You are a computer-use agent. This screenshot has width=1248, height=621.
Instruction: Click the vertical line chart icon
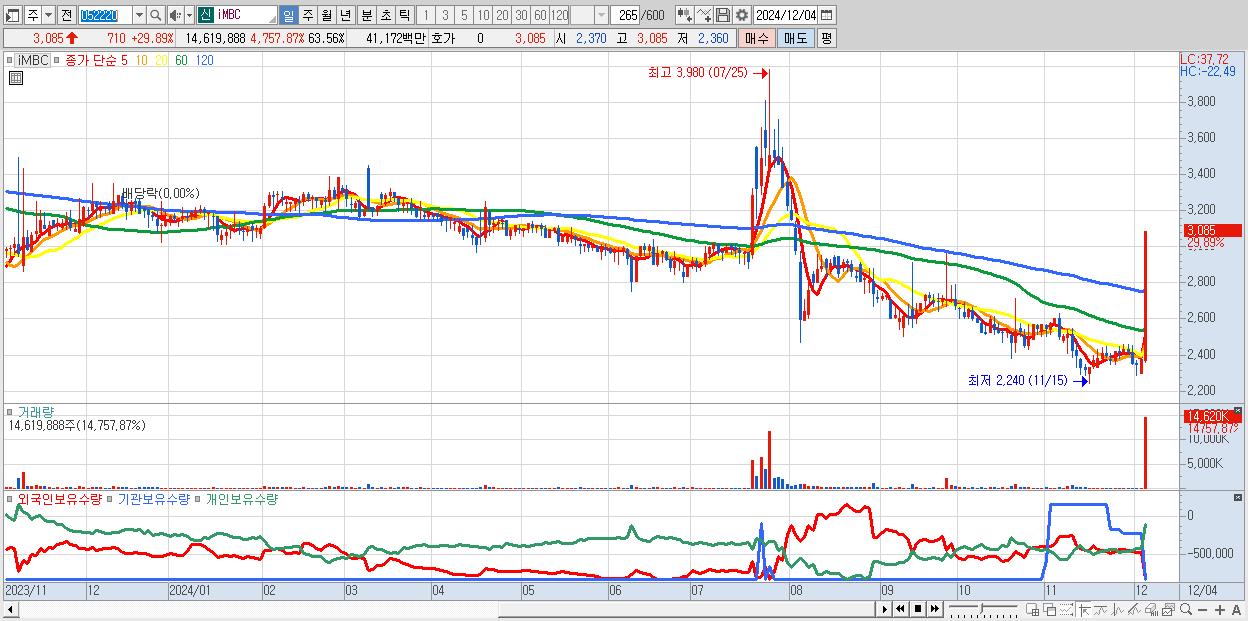[x=1118, y=609]
